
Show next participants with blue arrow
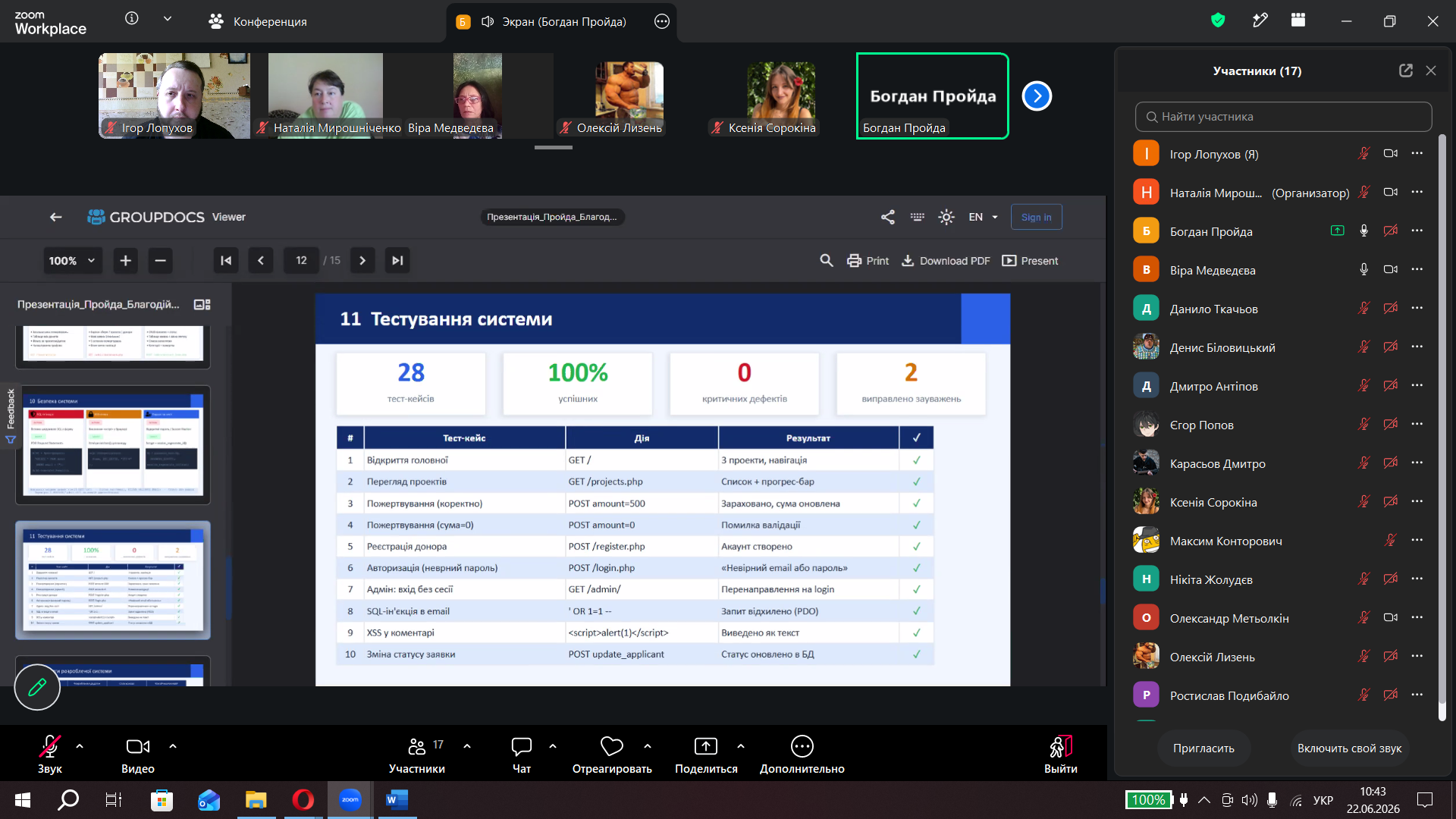[x=1037, y=96]
